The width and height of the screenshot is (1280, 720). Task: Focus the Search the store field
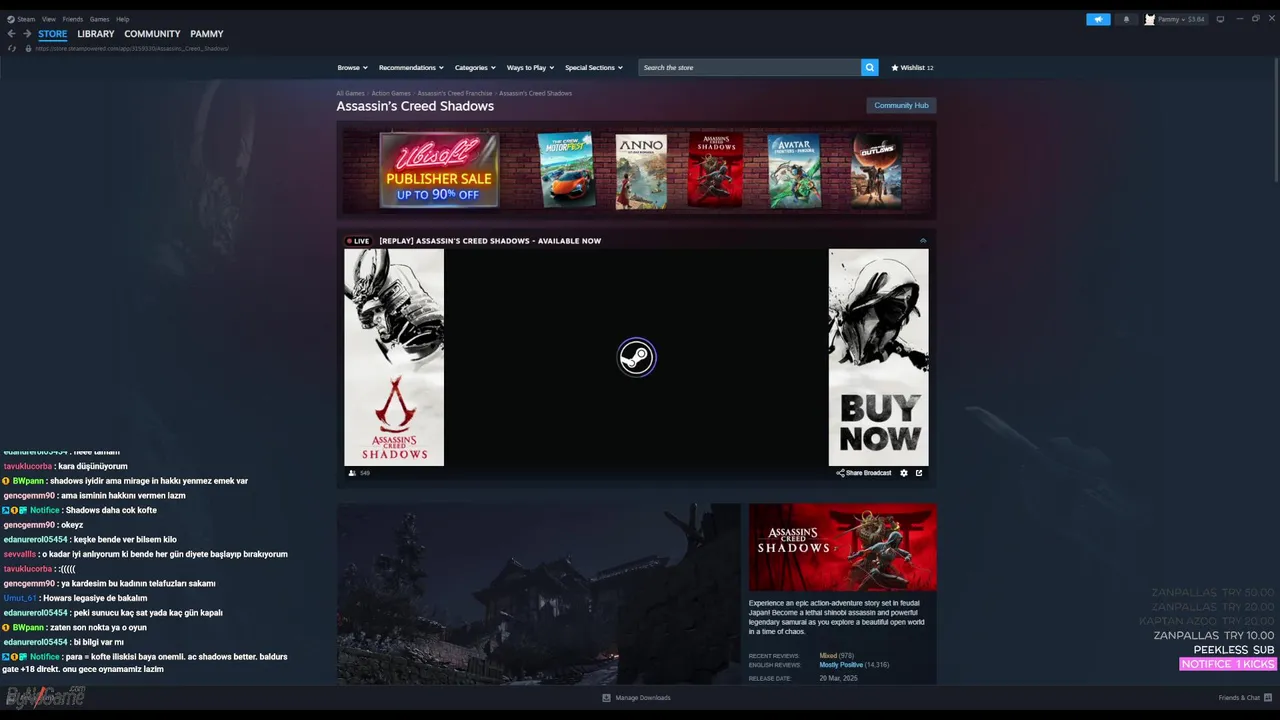tap(750, 67)
